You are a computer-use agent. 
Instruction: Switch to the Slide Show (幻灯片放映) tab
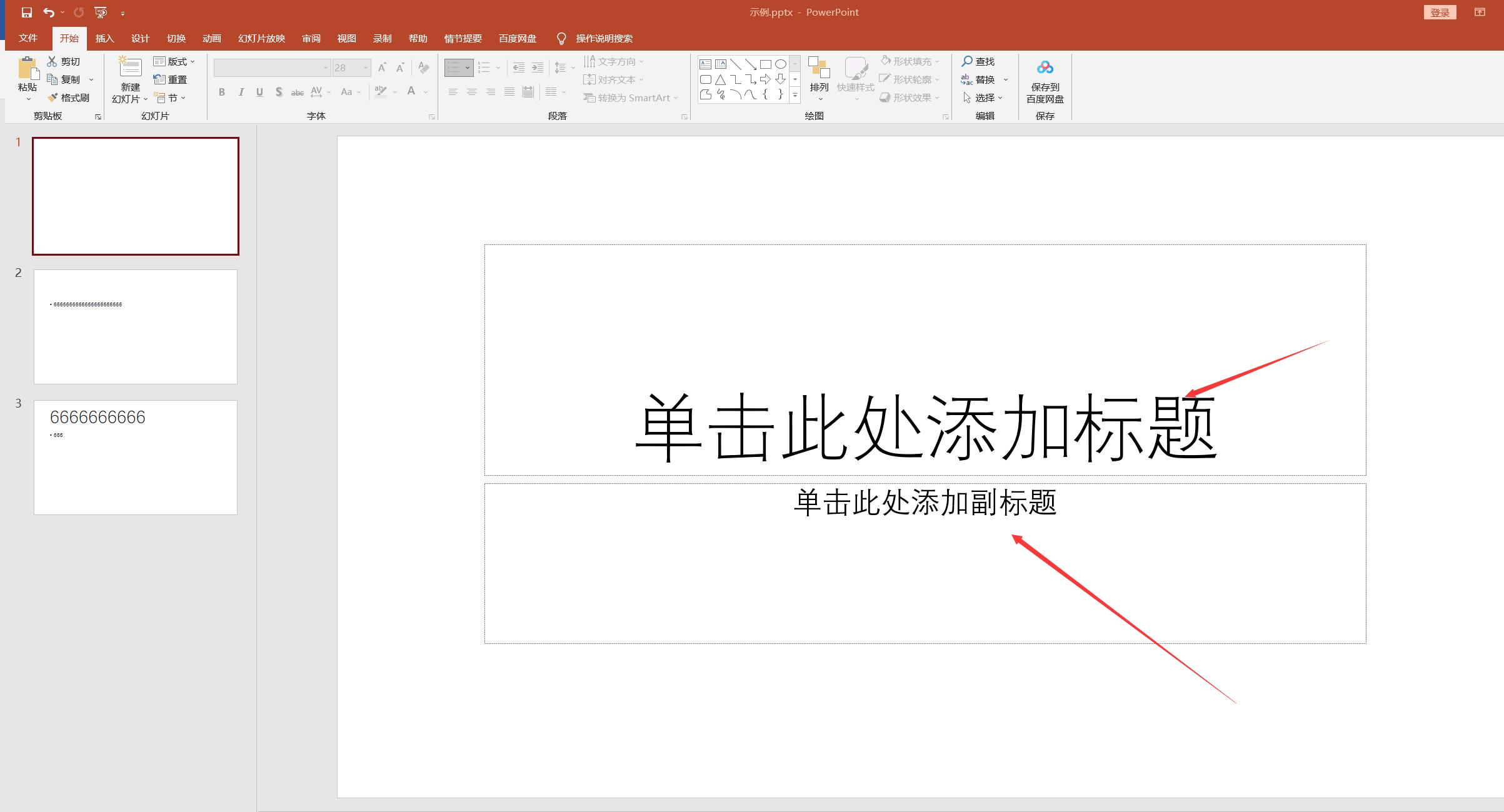[x=261, y=38]
